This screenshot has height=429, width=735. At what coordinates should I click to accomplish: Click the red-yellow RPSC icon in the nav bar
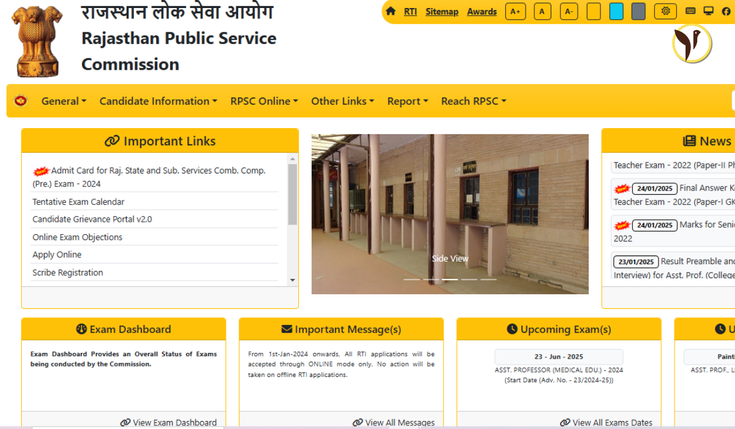click(x=21, y=101)
